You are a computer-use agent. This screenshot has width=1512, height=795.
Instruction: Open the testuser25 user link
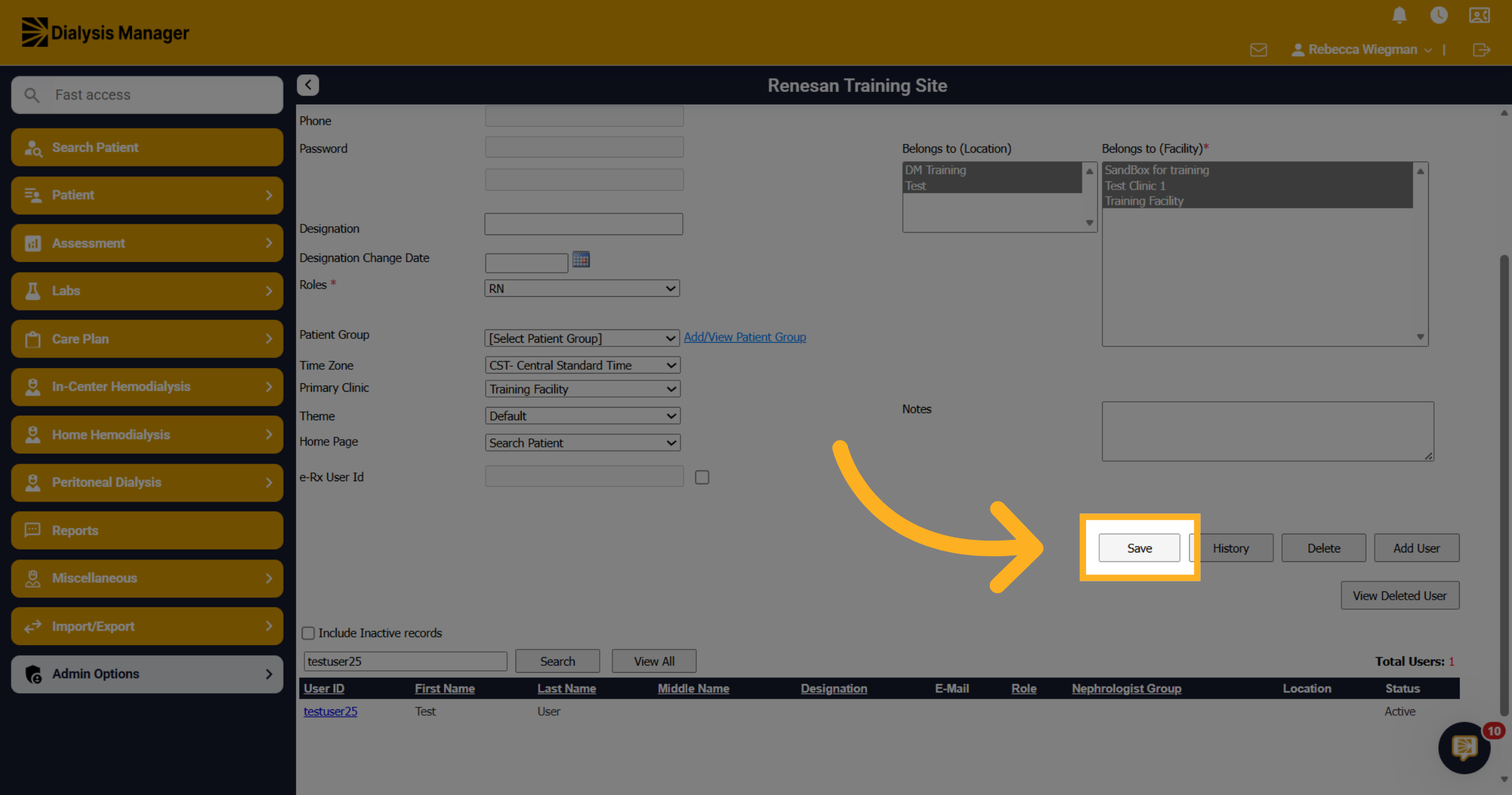tap(330, 711)
